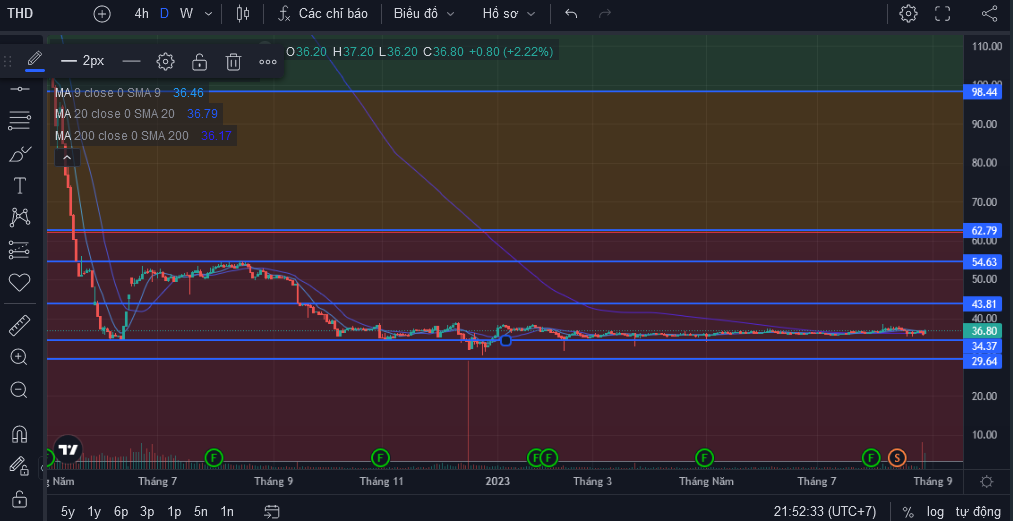The image size is (1013, 521).
Task: Open the line style dropdown
Action: (131, 61)
